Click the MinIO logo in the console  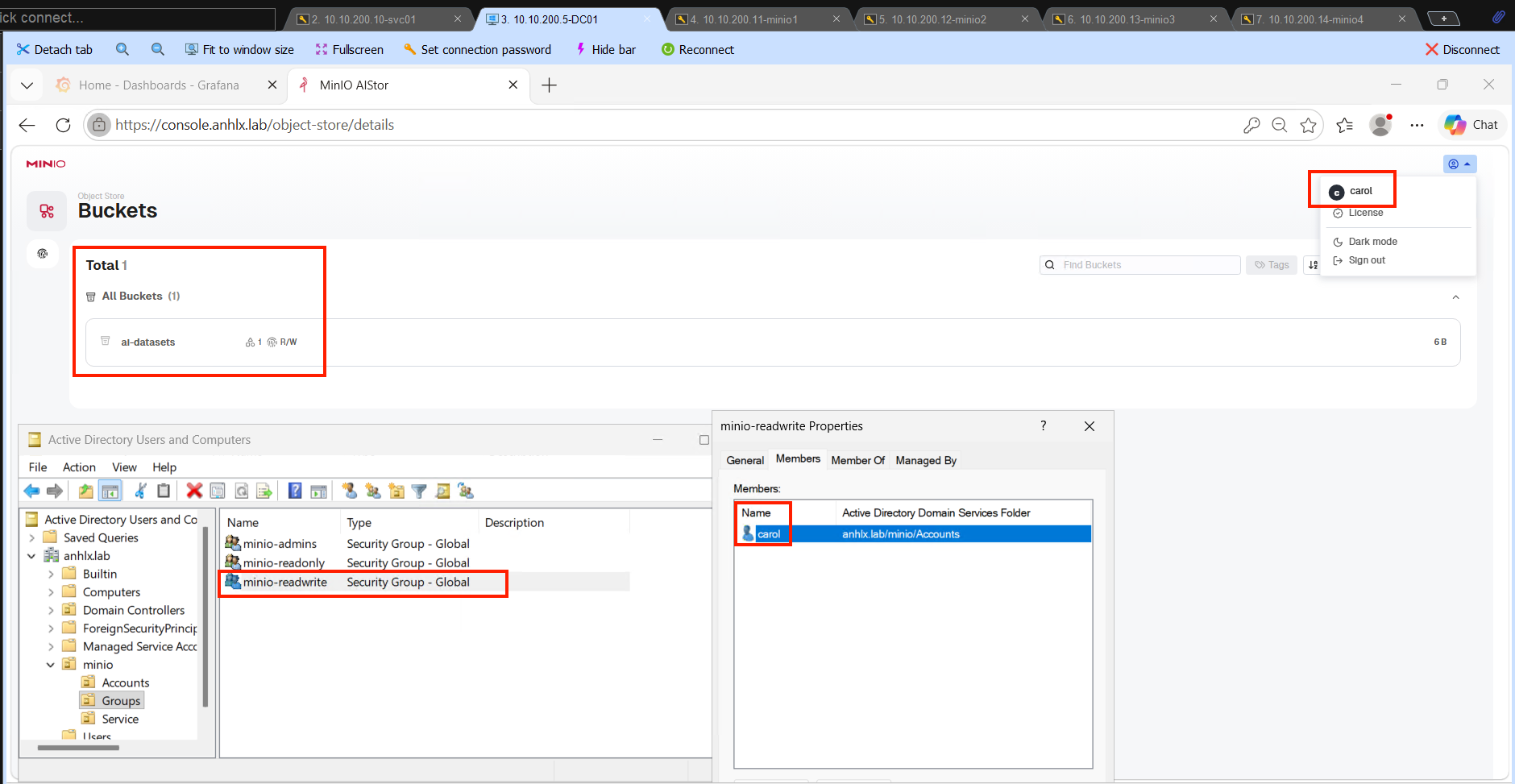click(x=46, y=164)
